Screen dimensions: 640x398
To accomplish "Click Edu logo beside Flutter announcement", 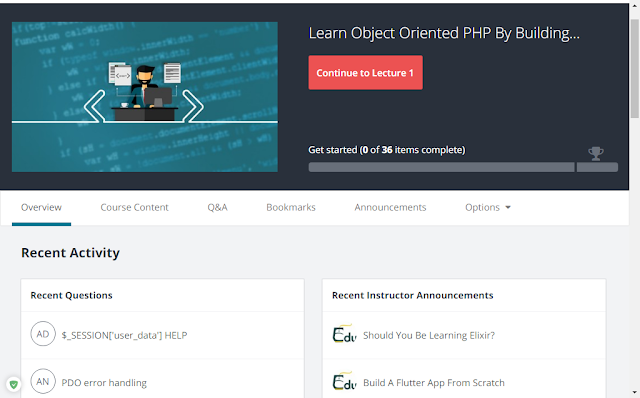I will 344,381.
